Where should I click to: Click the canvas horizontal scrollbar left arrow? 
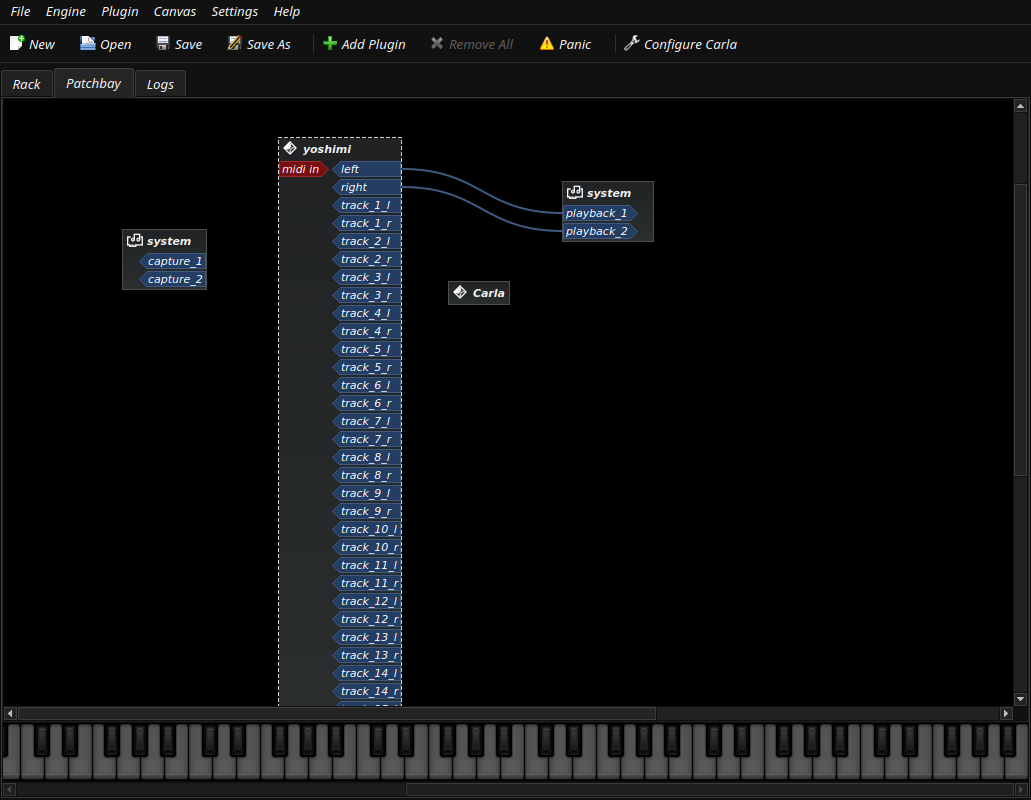[10, 713]
